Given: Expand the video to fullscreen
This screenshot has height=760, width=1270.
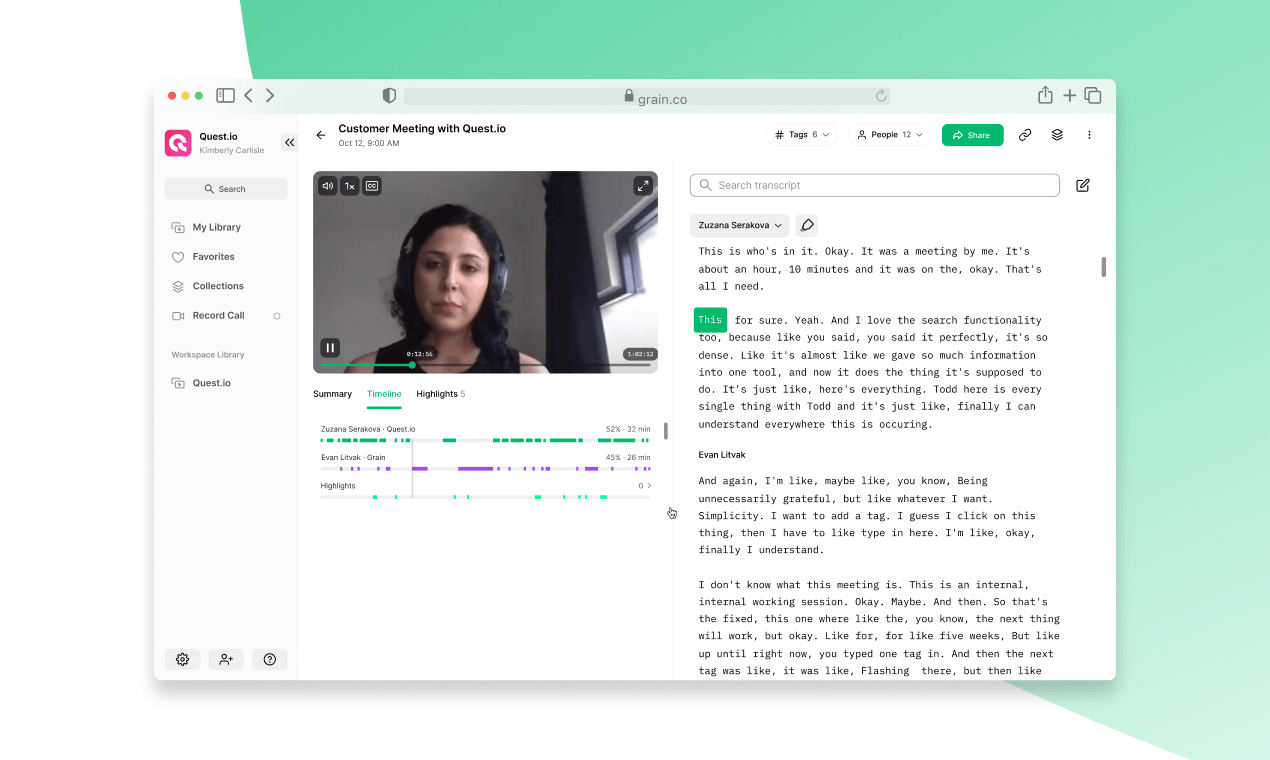Looking at the screenshot, I should [643, 185].
